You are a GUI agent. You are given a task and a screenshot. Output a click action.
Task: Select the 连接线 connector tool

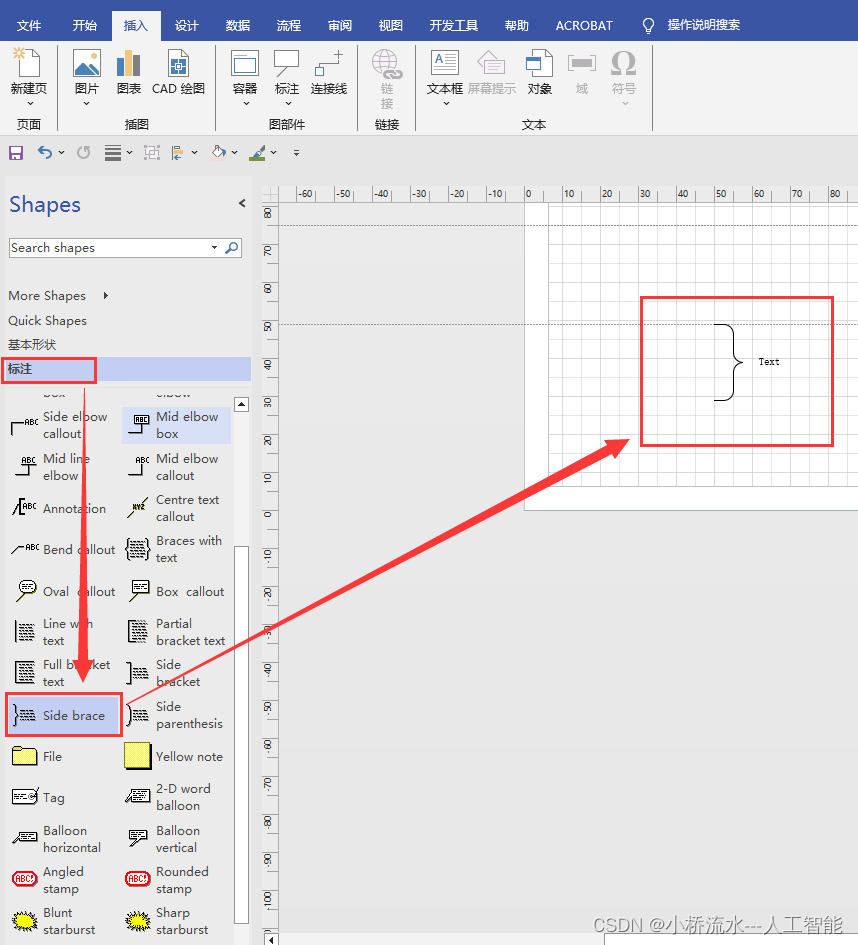[328, 71]
